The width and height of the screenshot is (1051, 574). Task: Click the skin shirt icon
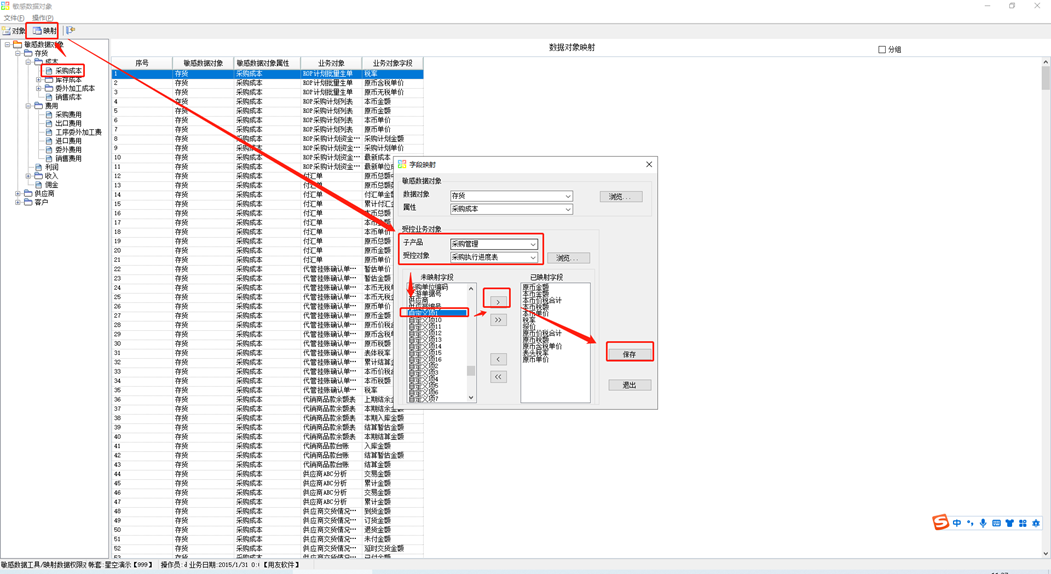tap(1009, 523)
